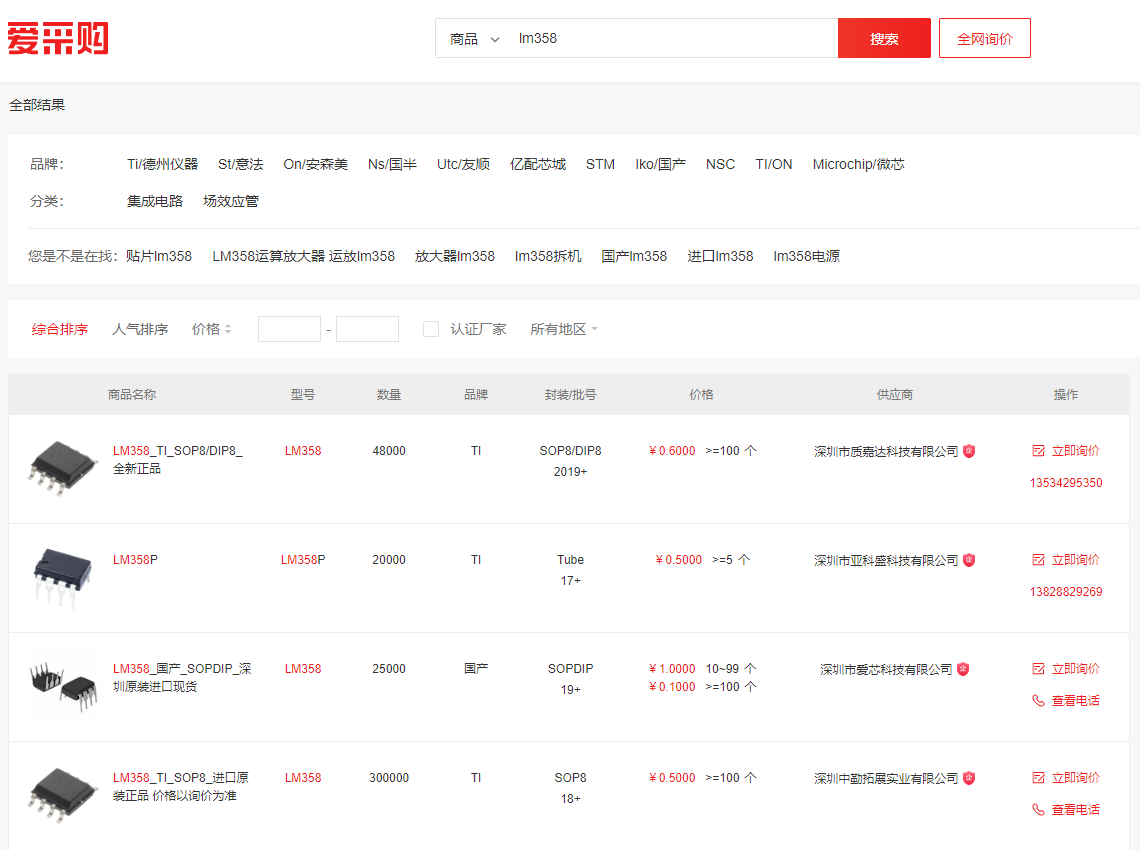Viewport: 1140px width, 850px height.
Task: Click phone number 13534295350
Action: [1066, 483]
